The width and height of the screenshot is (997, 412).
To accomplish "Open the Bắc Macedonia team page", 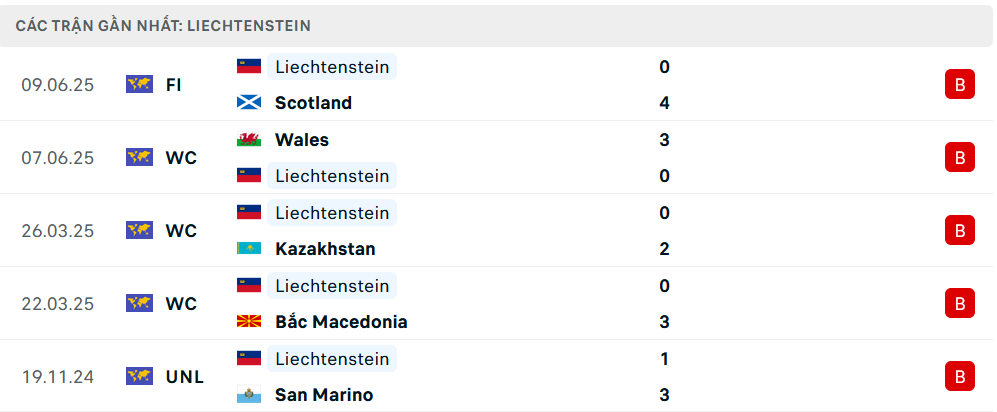I will pos(340,322).
